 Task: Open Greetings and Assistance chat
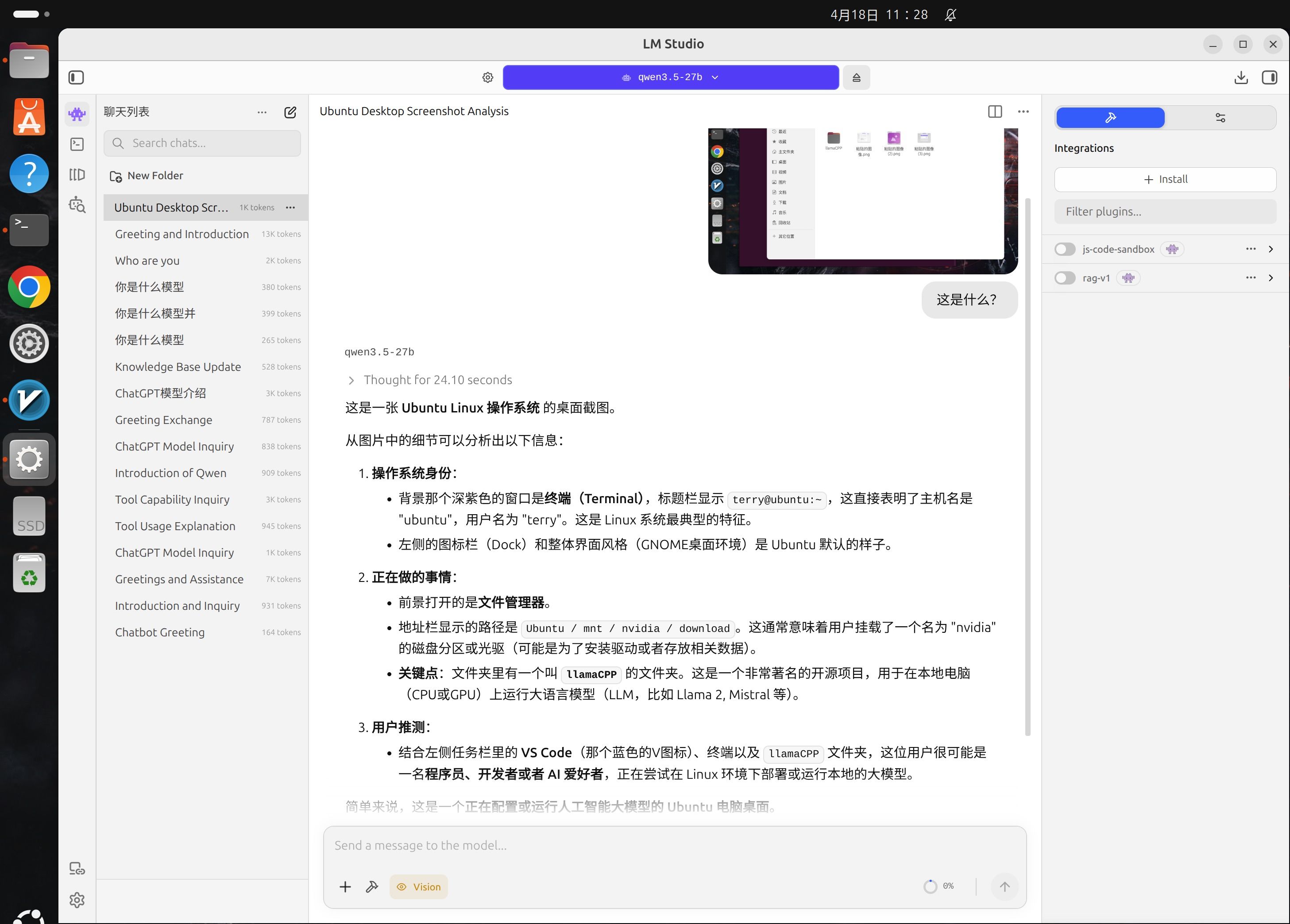(206, 579)
